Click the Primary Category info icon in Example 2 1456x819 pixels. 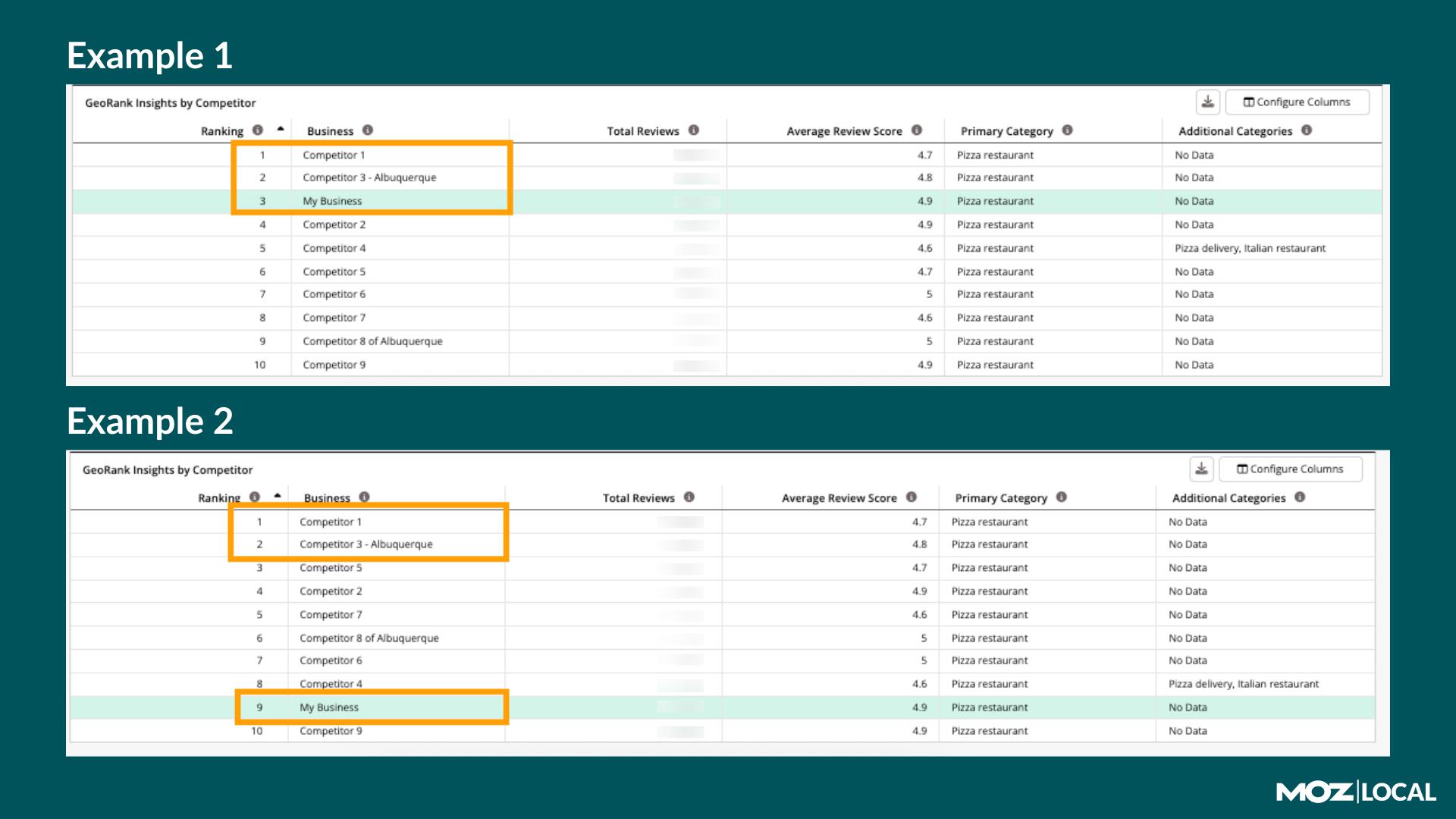(x=1063, y=497)
